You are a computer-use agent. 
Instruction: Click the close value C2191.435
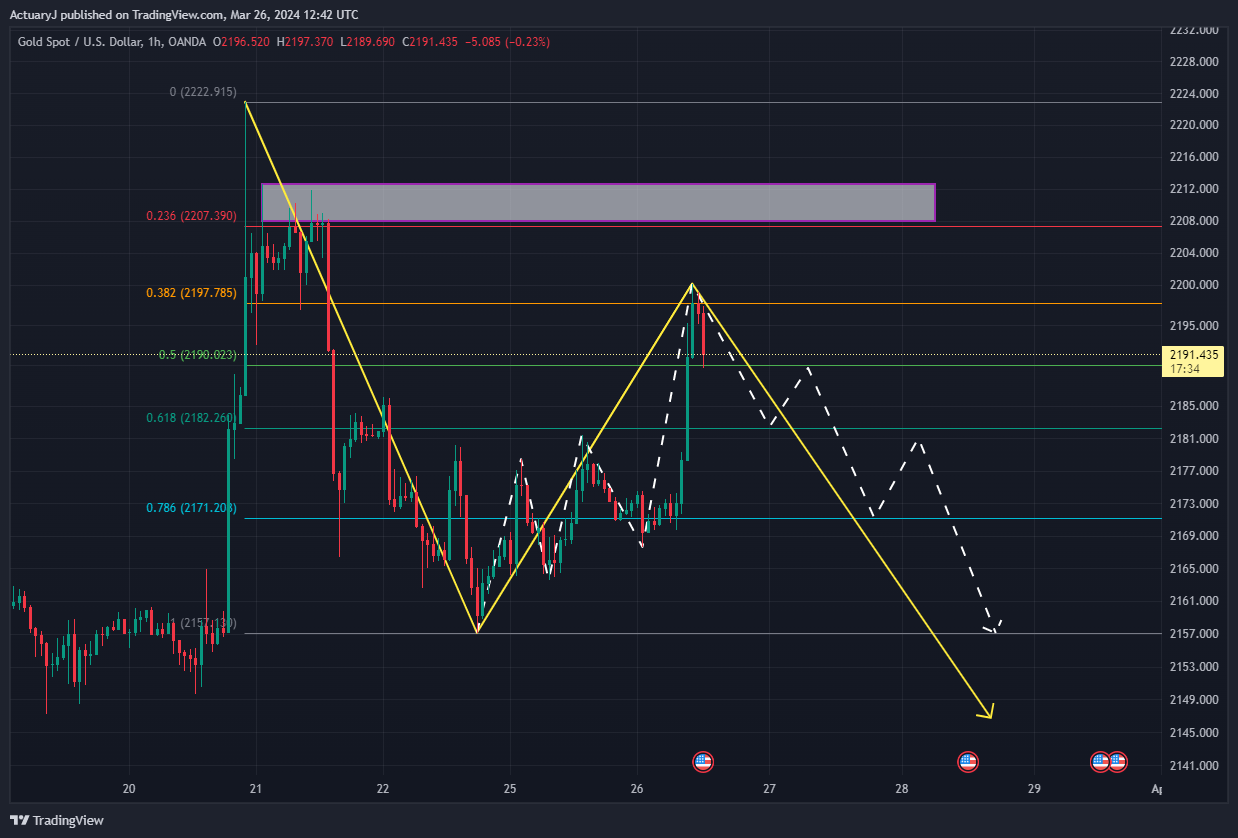429,42
